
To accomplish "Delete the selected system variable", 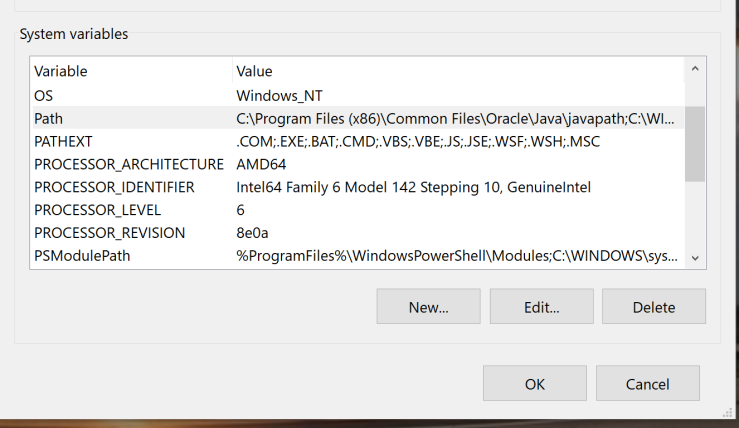I will click(654, 306).
